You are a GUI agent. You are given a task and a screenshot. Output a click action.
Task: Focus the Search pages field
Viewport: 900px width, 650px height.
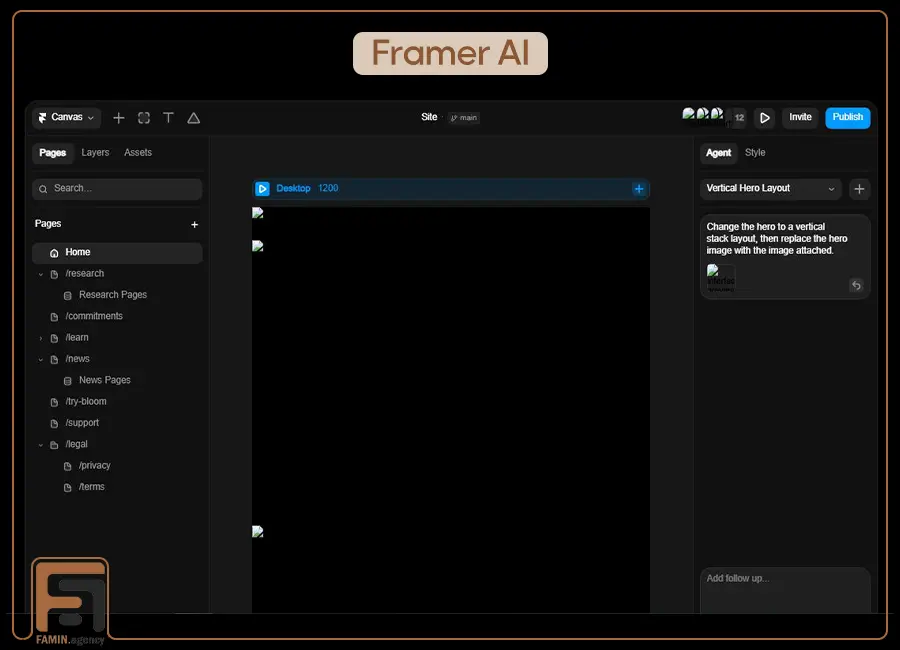pos(117,189)
